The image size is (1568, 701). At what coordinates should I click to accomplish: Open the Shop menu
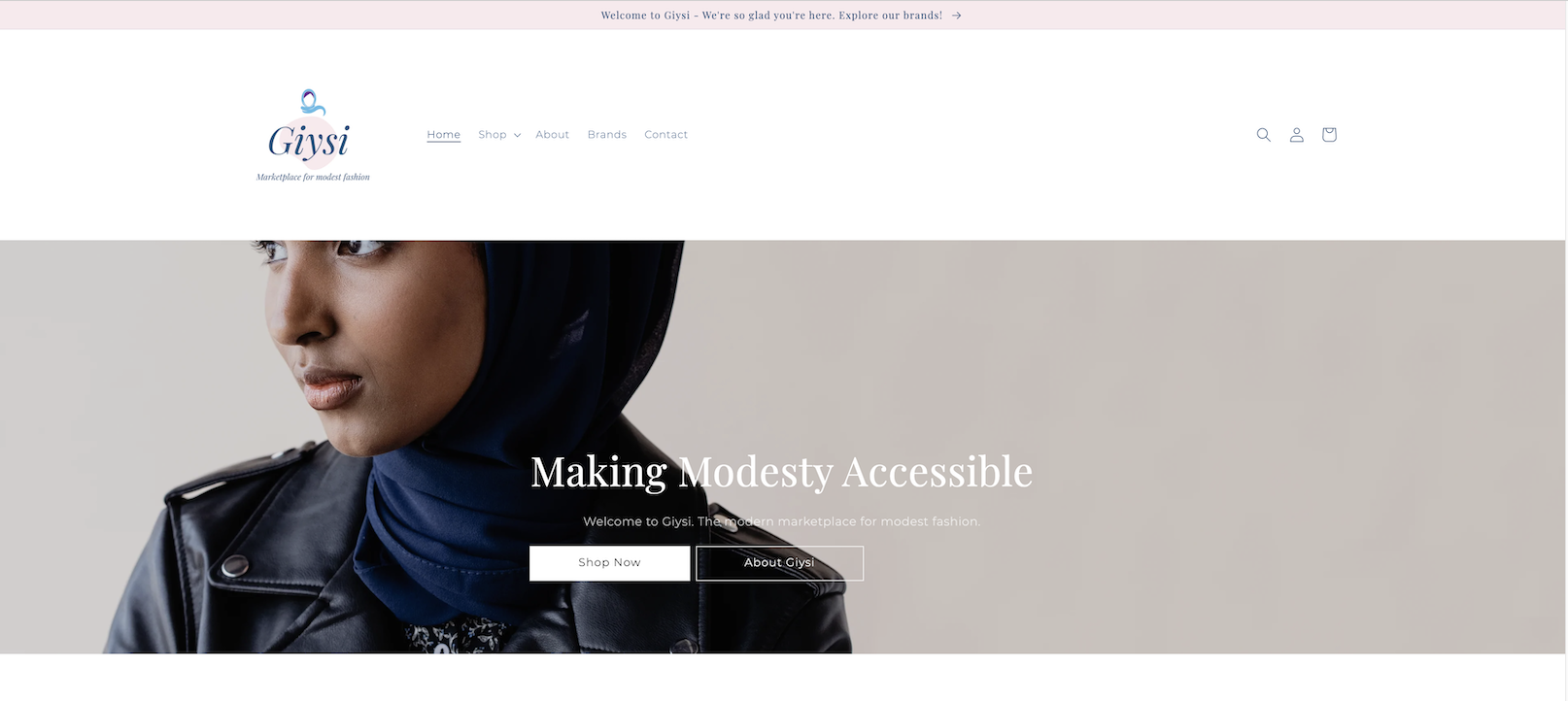click(x=492, y=135)
